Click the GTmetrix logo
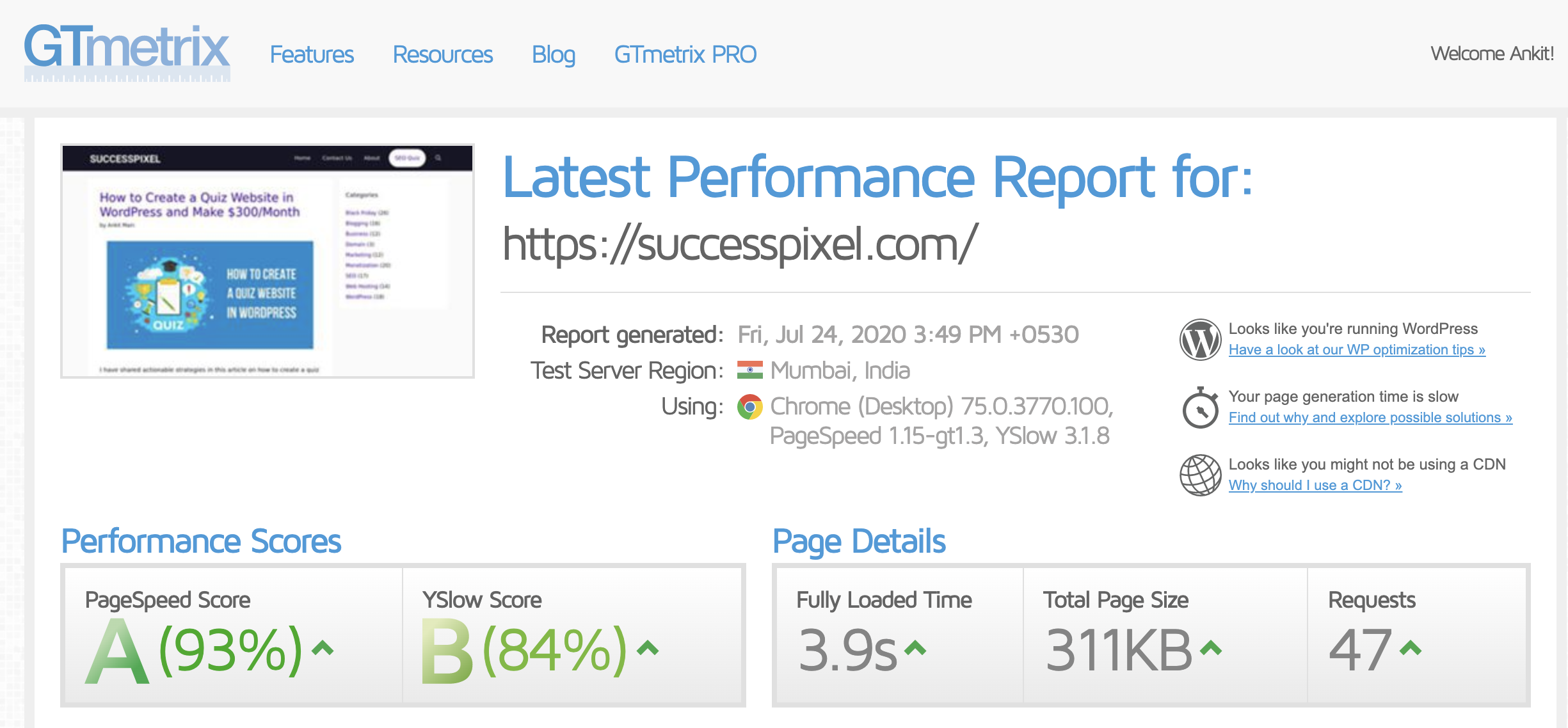1568x728 pixels. pos(127,52)
